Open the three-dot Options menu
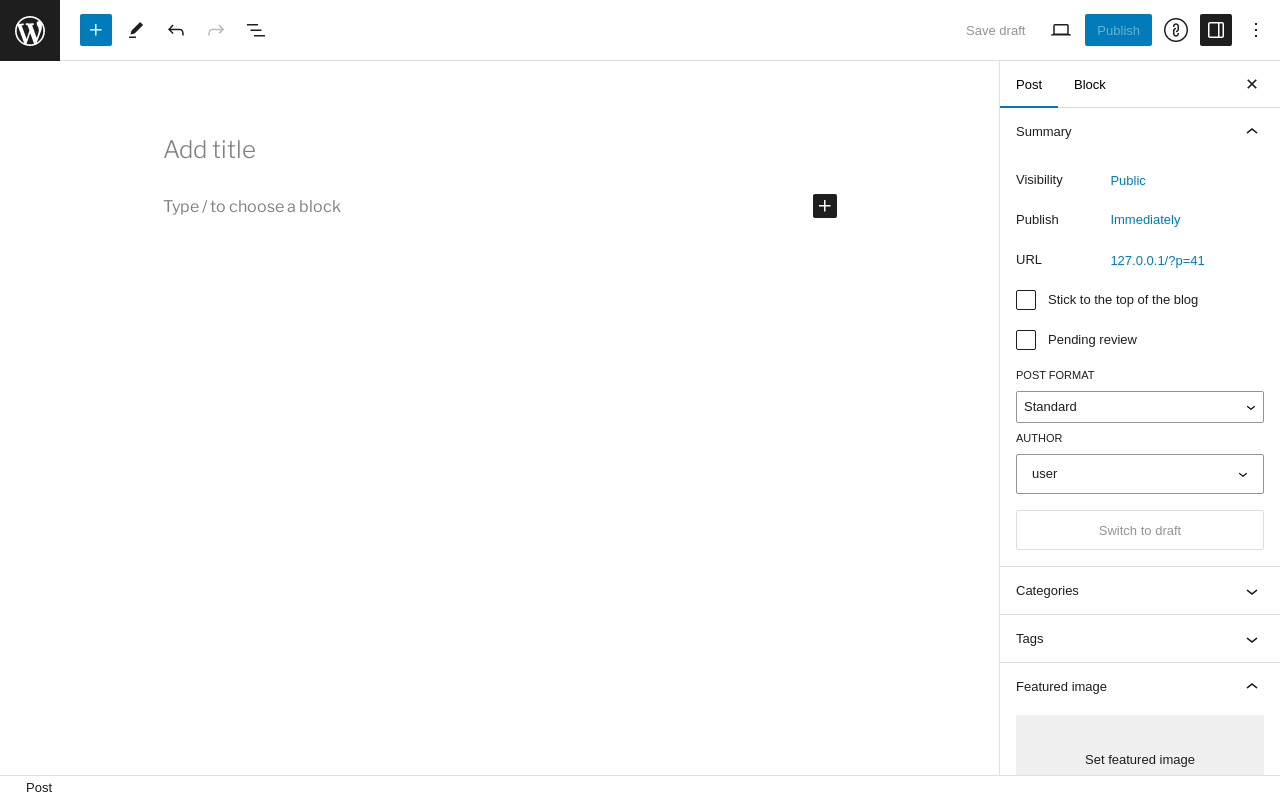Image resolution: width=1280 pixels, height=800 pixels. (1256, 30)
